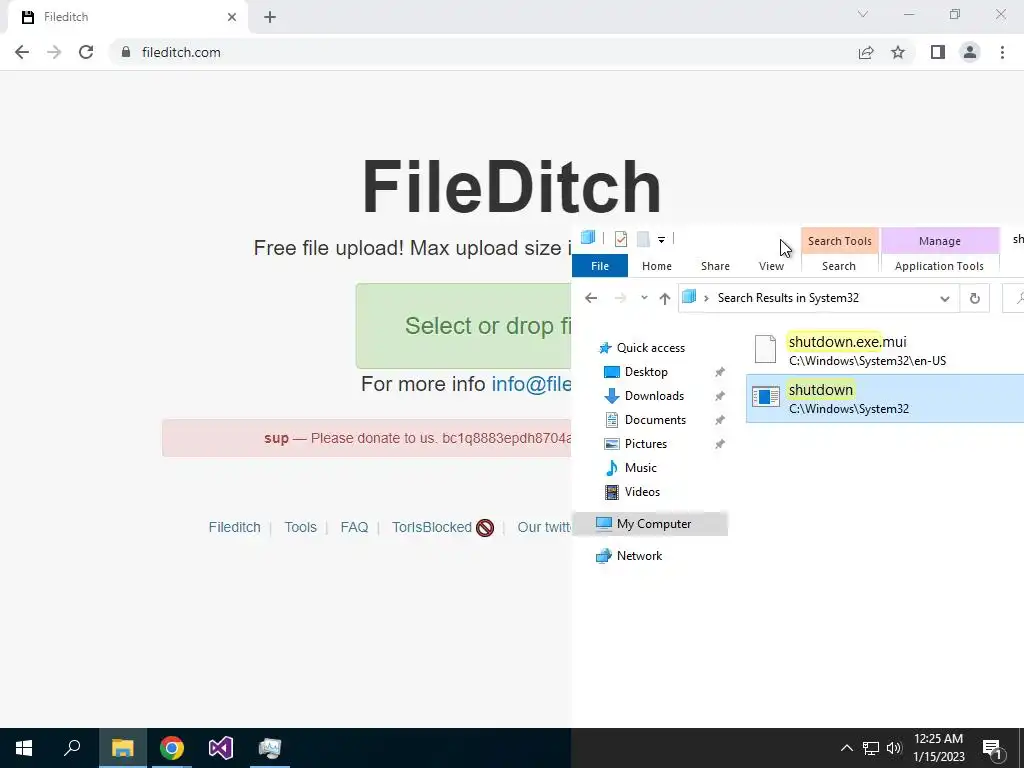
Task: Switch to Chrome in taskbar
Action: pos(172,748)
